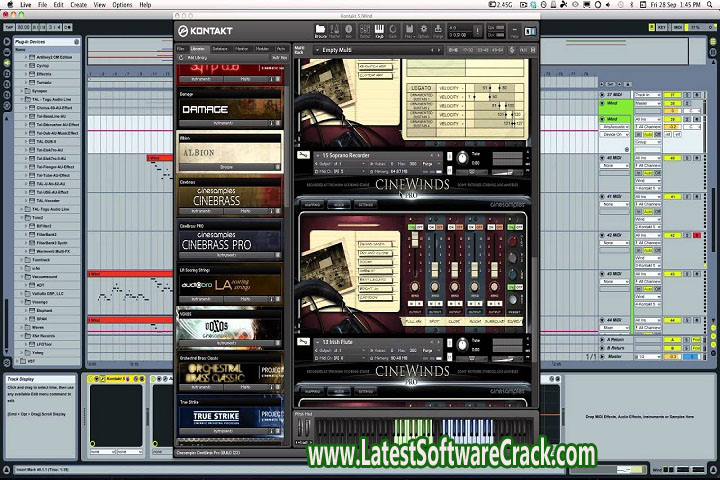720x480 pixels.
Task: Open the Kontakt Browse panel icon
Action: pos(320,31)
